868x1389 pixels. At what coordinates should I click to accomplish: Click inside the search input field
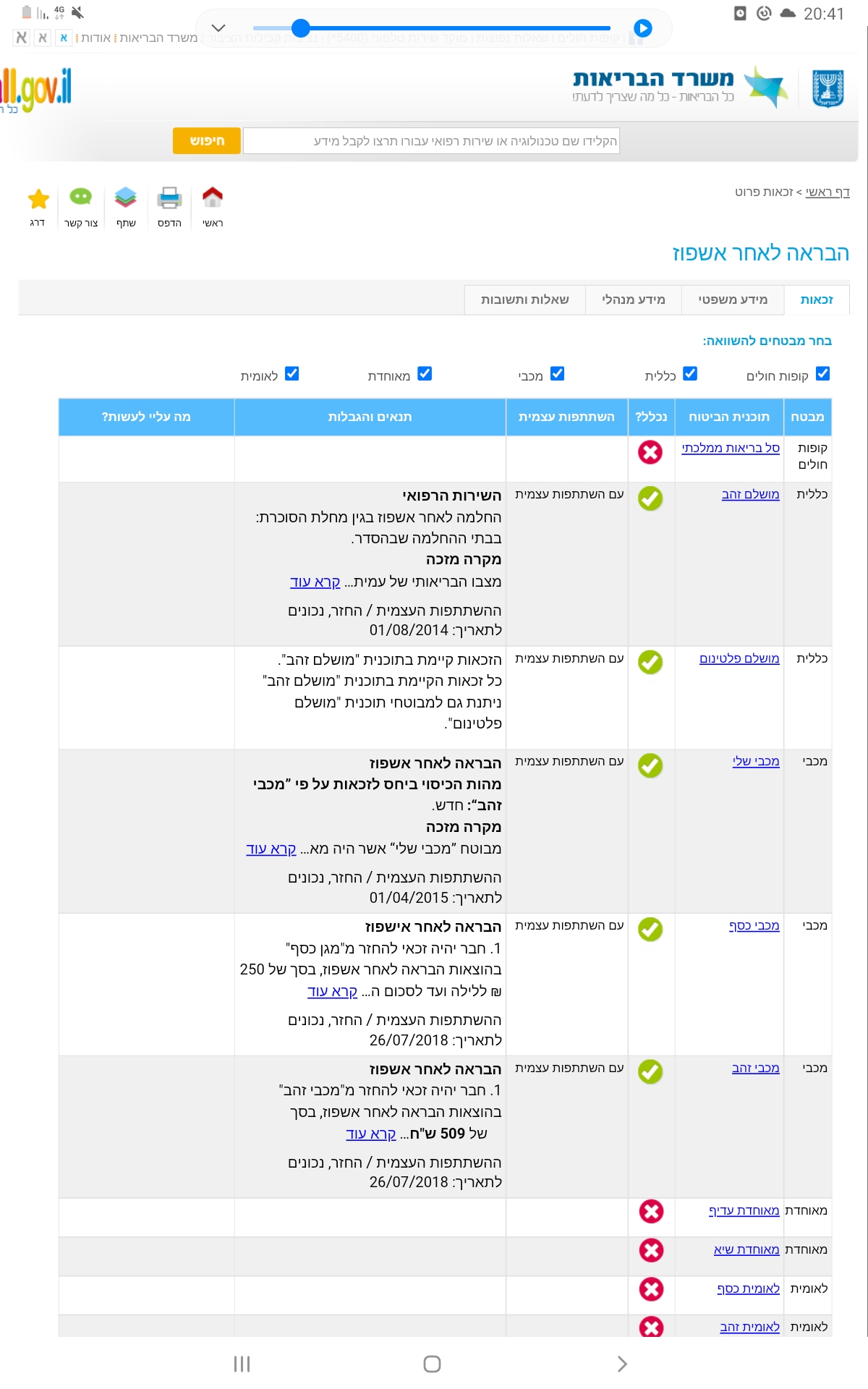point(430,141)
